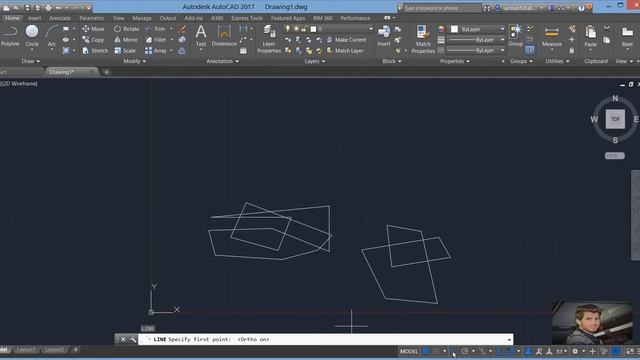Open the Manage ribbon tab
The height and width of the screenshot is (360, 640).
pos(142,18)
